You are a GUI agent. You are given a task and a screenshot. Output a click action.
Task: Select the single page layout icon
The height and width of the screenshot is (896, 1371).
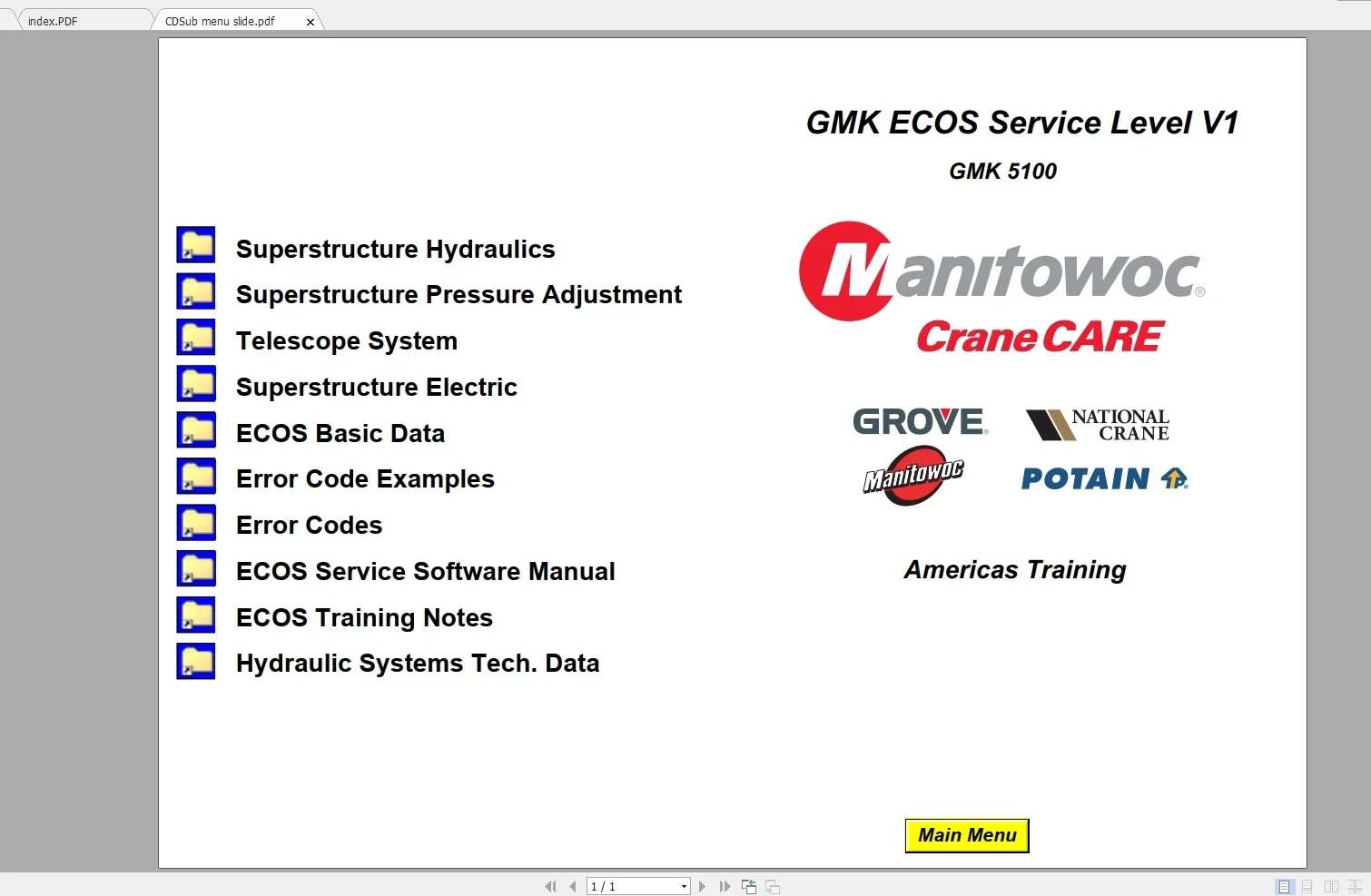pos(1284,886)
